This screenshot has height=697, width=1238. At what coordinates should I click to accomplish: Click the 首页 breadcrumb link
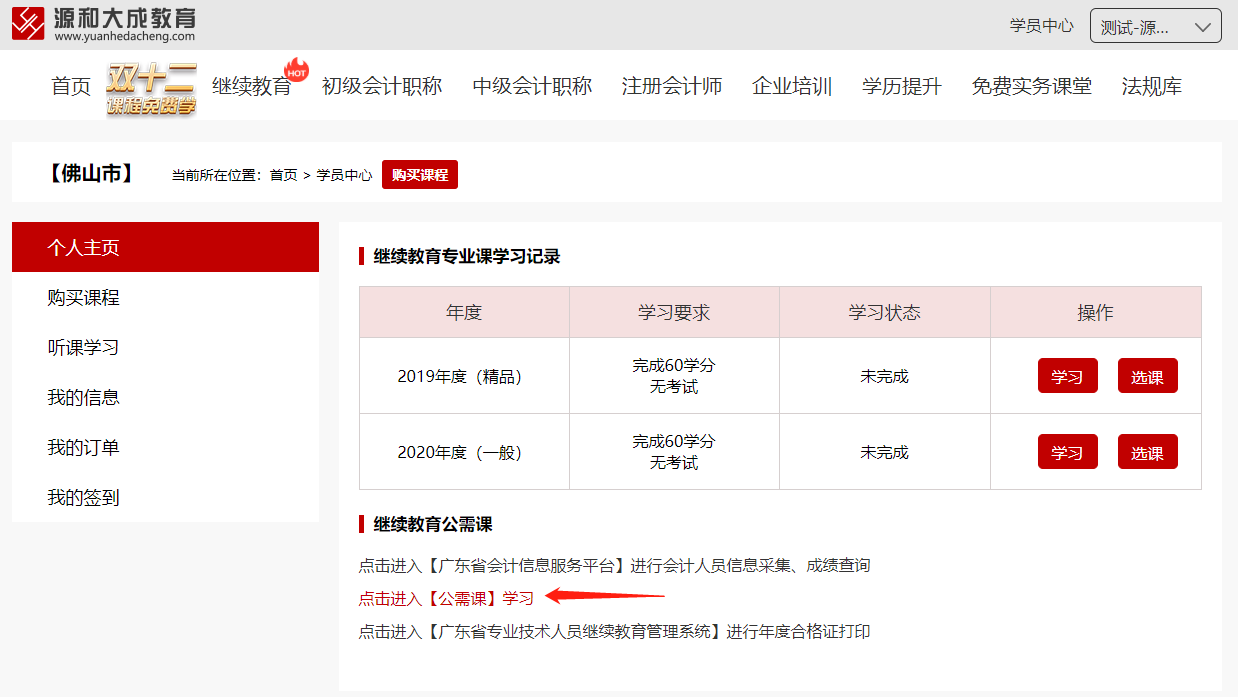coord(284,175)
